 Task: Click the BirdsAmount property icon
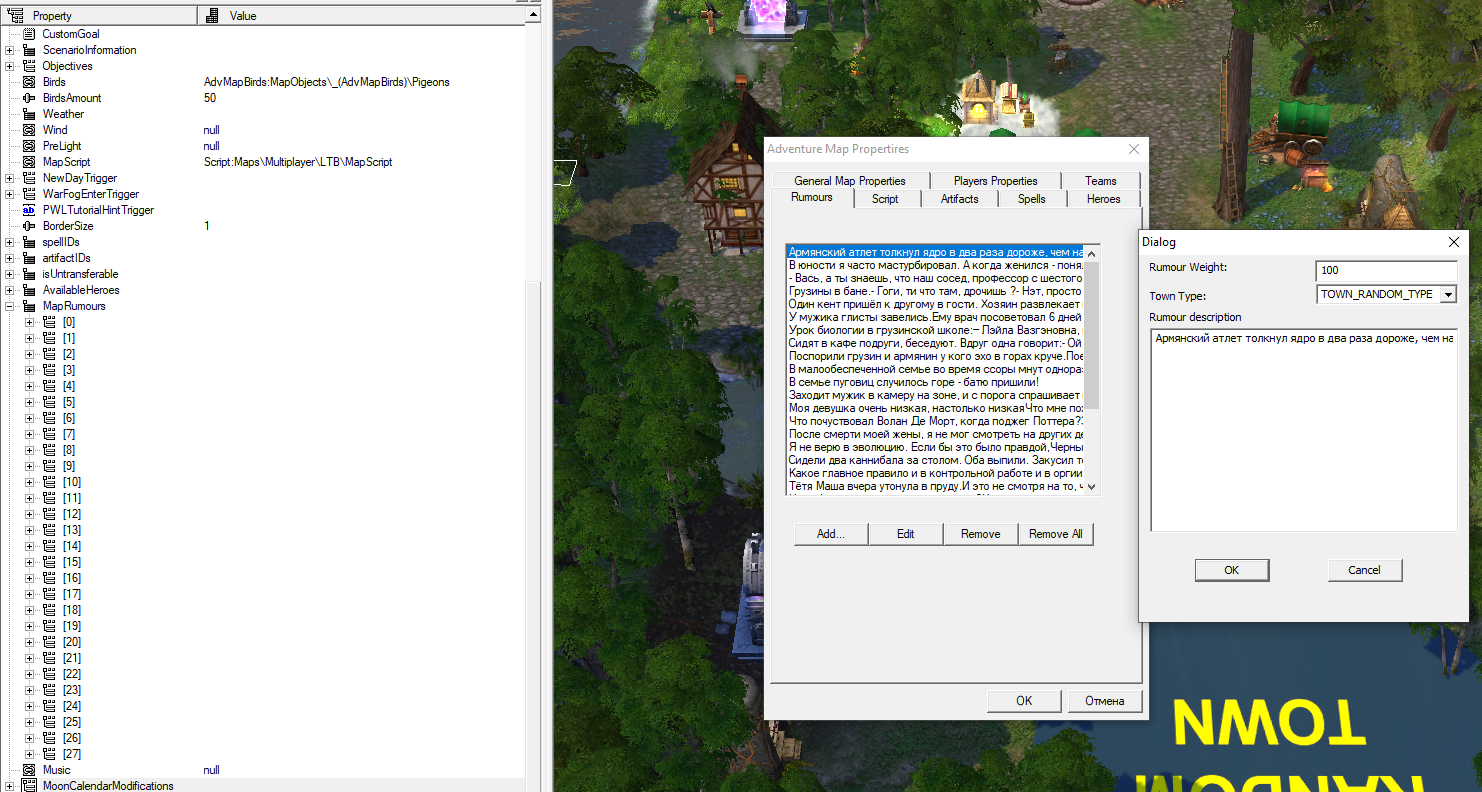(x=29, y=98)
